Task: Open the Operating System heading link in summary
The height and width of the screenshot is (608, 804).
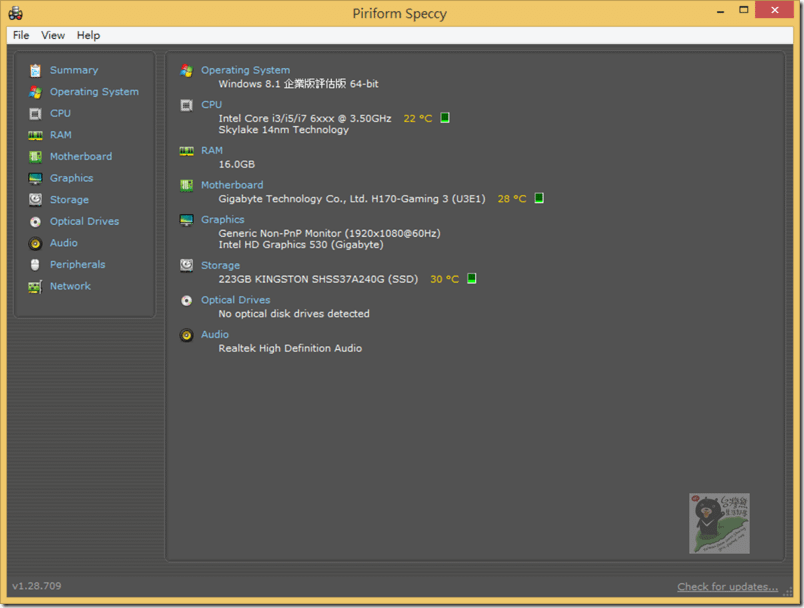Action: [x=245, y=70]
